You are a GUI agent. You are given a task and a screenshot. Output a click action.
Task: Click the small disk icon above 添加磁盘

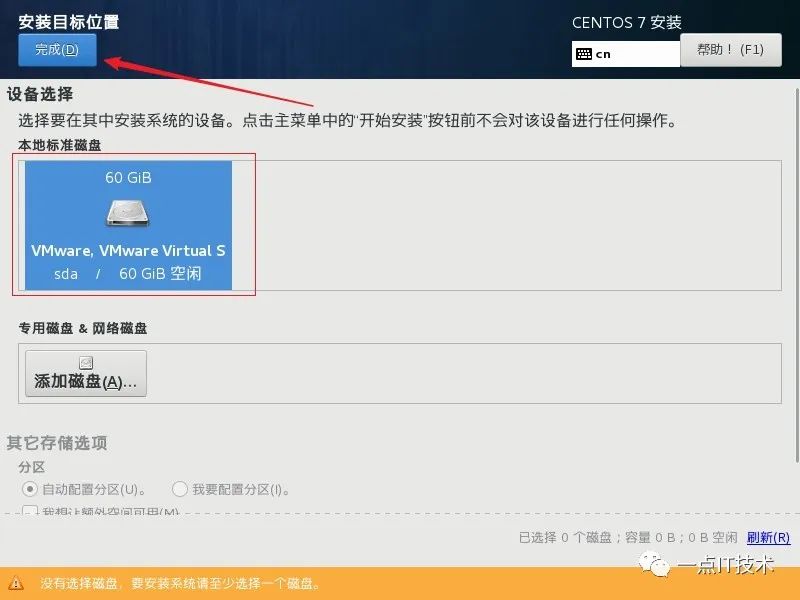86,362
